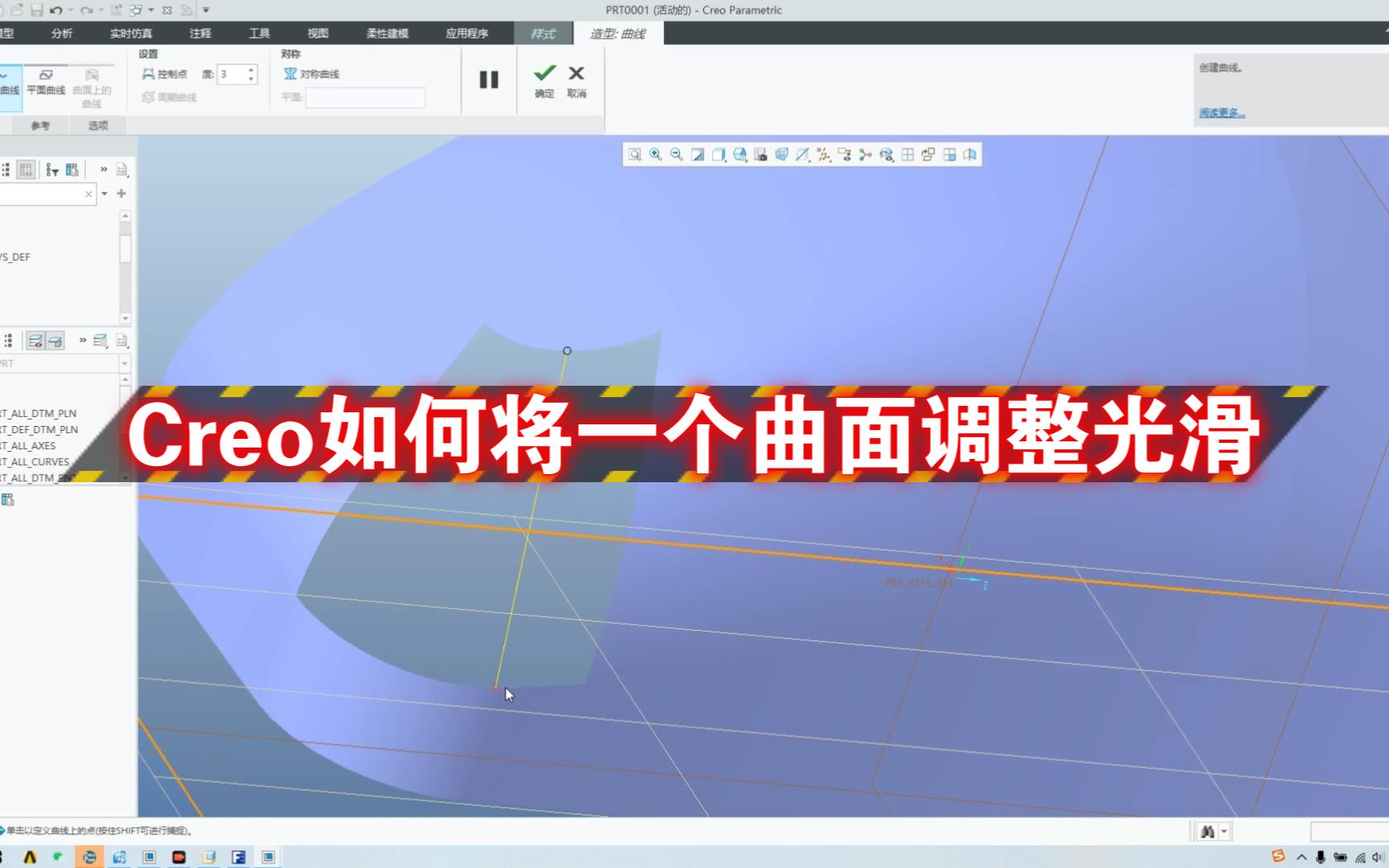The height and width of the screenshot is (868, 1389).
Task: Open the Style display filters icon
Action: coord(886,155)
